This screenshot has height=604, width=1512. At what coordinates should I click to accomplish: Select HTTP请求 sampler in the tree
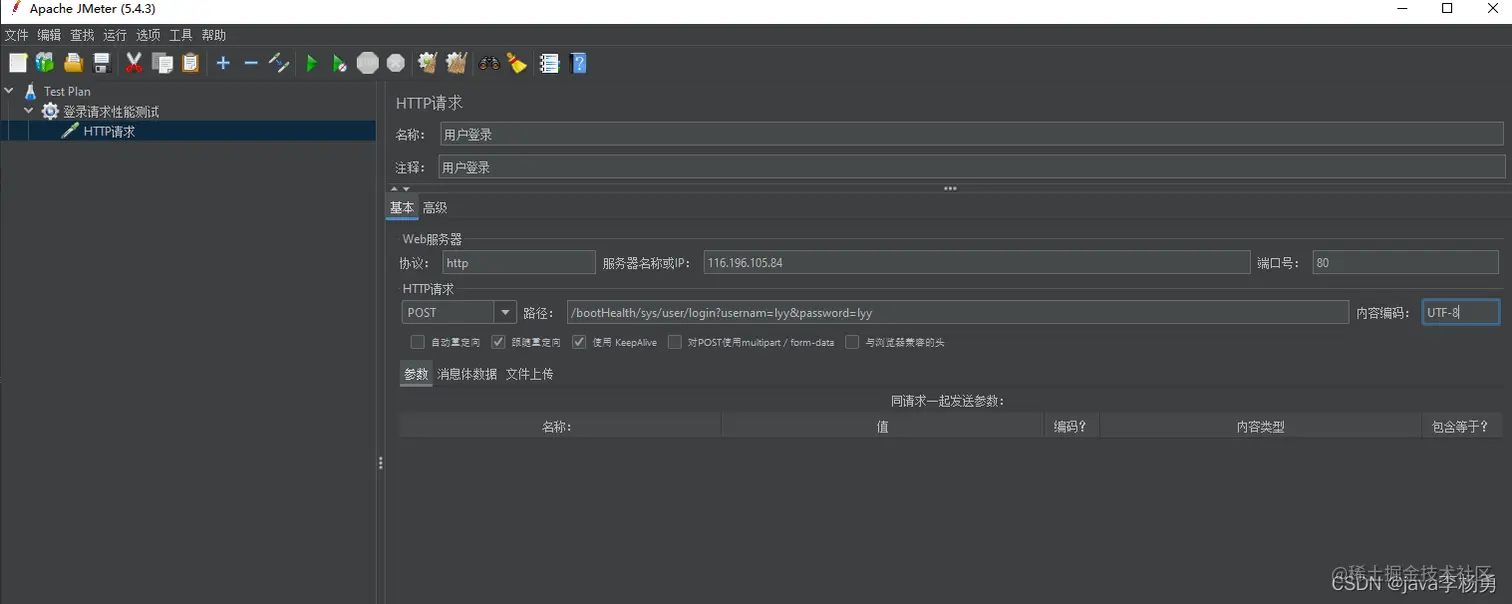tap(109, 131)
